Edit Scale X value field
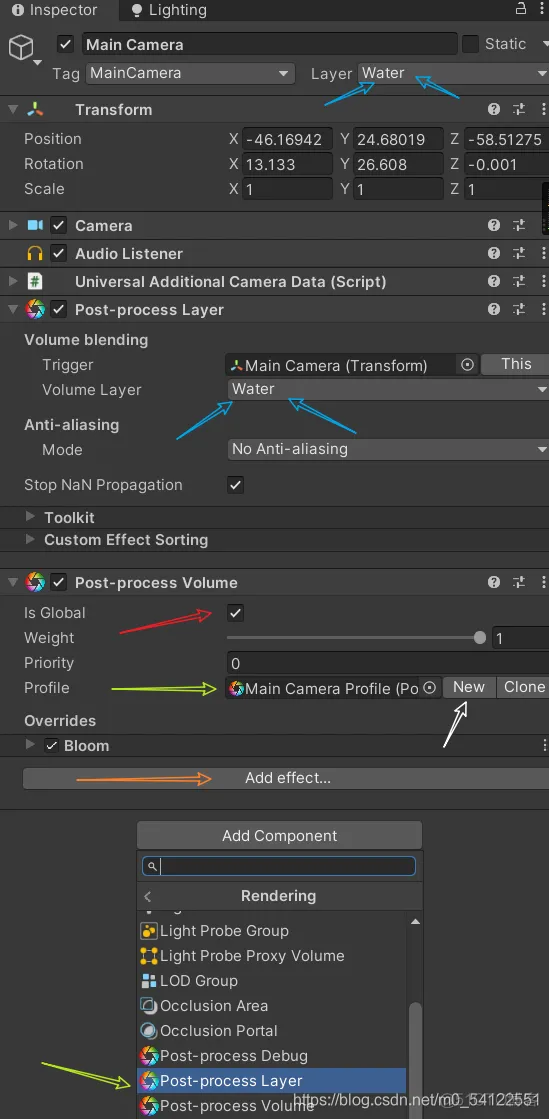549x1119 pixels. pyautogui.click(x=288, y=189)
